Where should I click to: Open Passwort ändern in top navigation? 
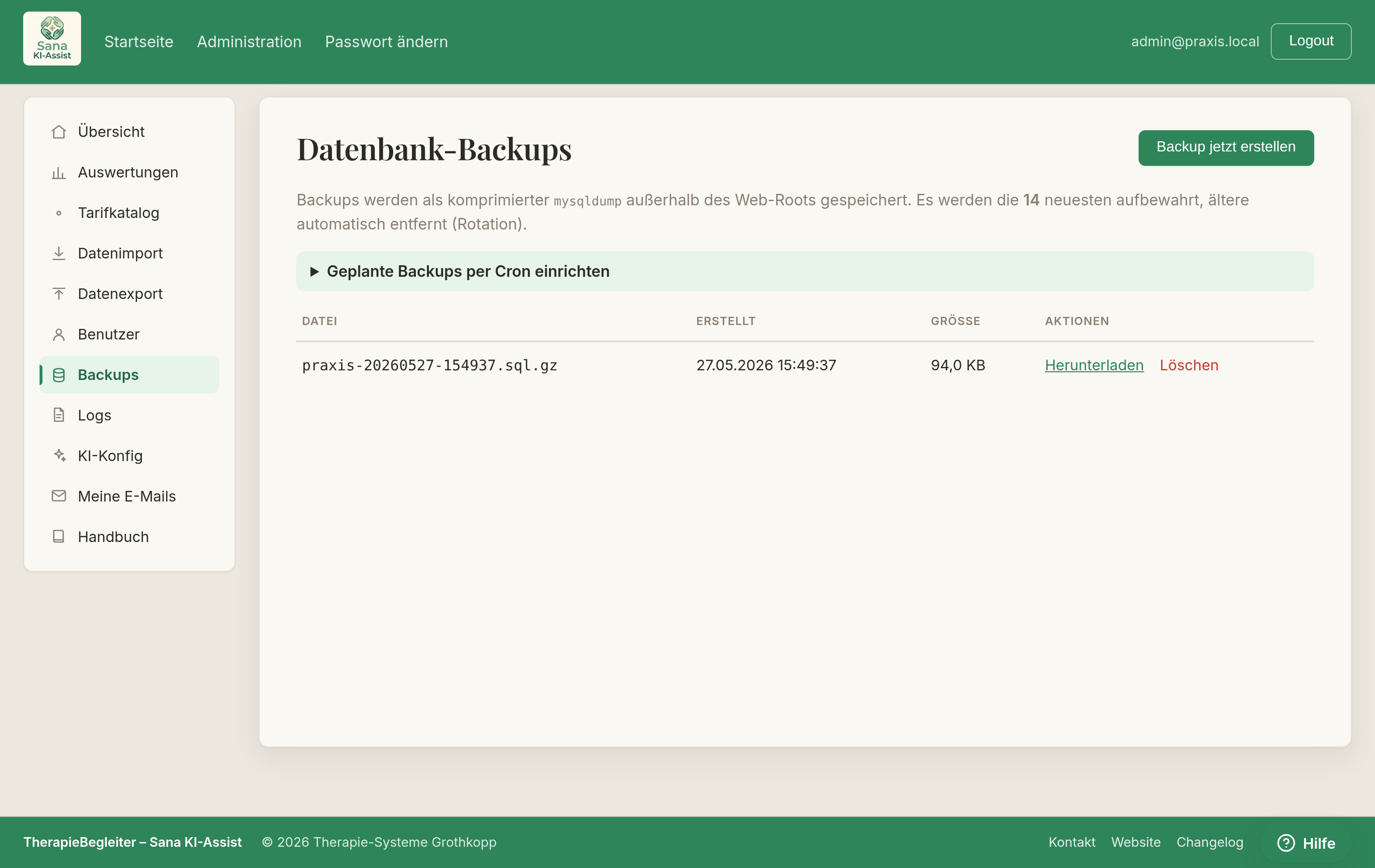coord(386,41)
